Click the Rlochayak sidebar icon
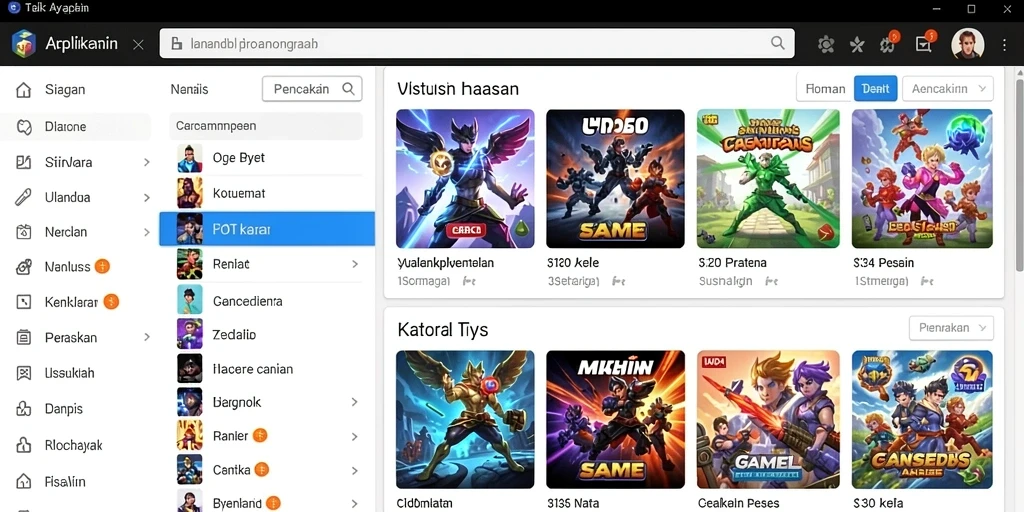 point(24,445)
